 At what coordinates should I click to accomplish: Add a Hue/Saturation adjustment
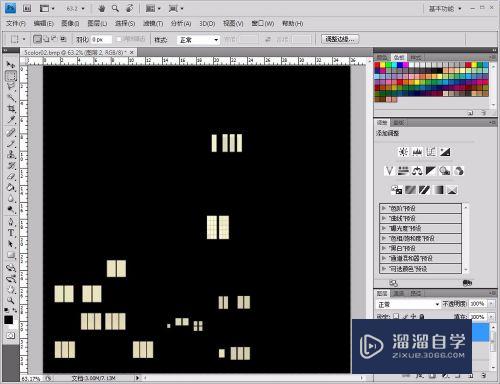pos(403,171)
